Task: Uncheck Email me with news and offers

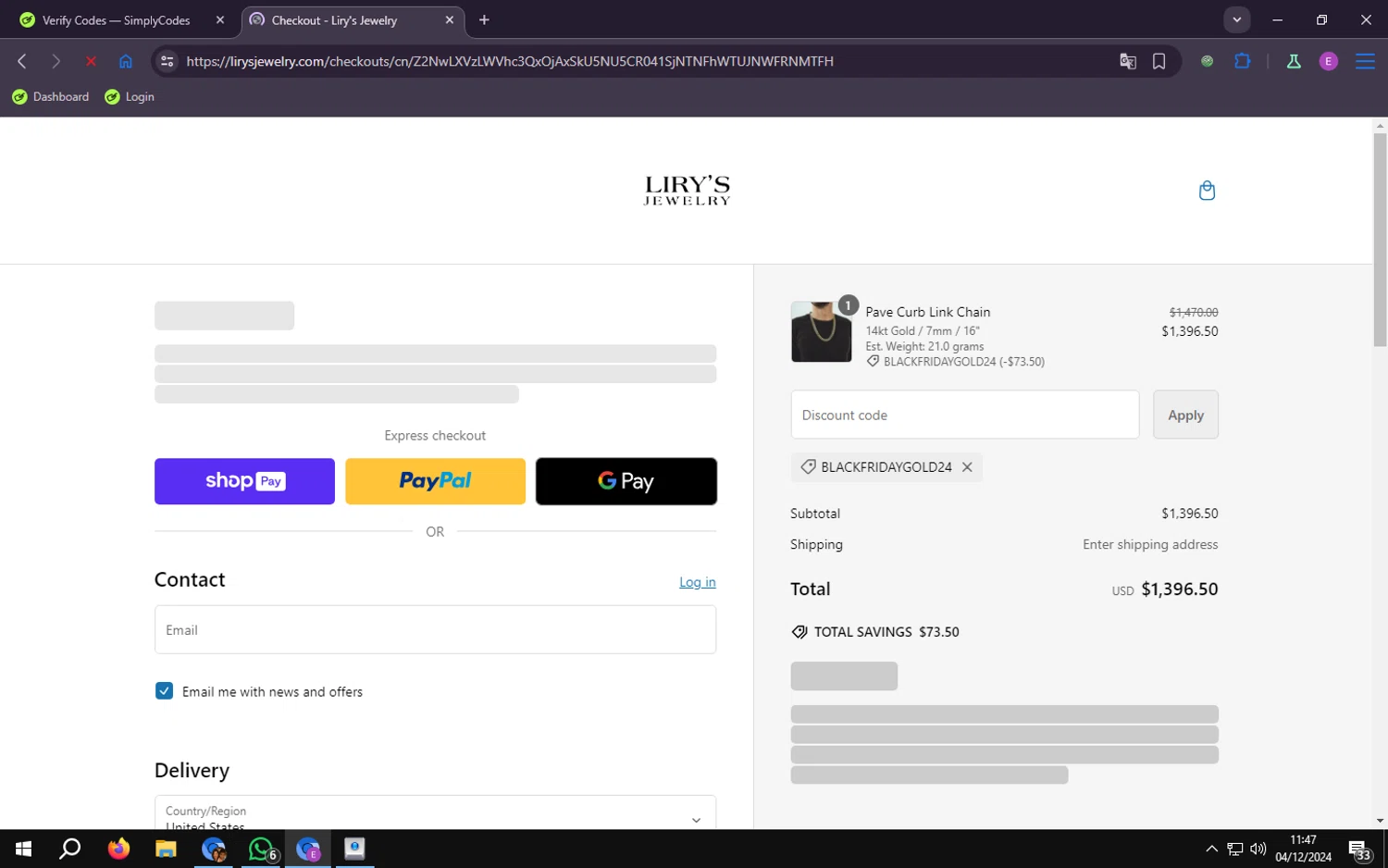Action: pos(164,691)
